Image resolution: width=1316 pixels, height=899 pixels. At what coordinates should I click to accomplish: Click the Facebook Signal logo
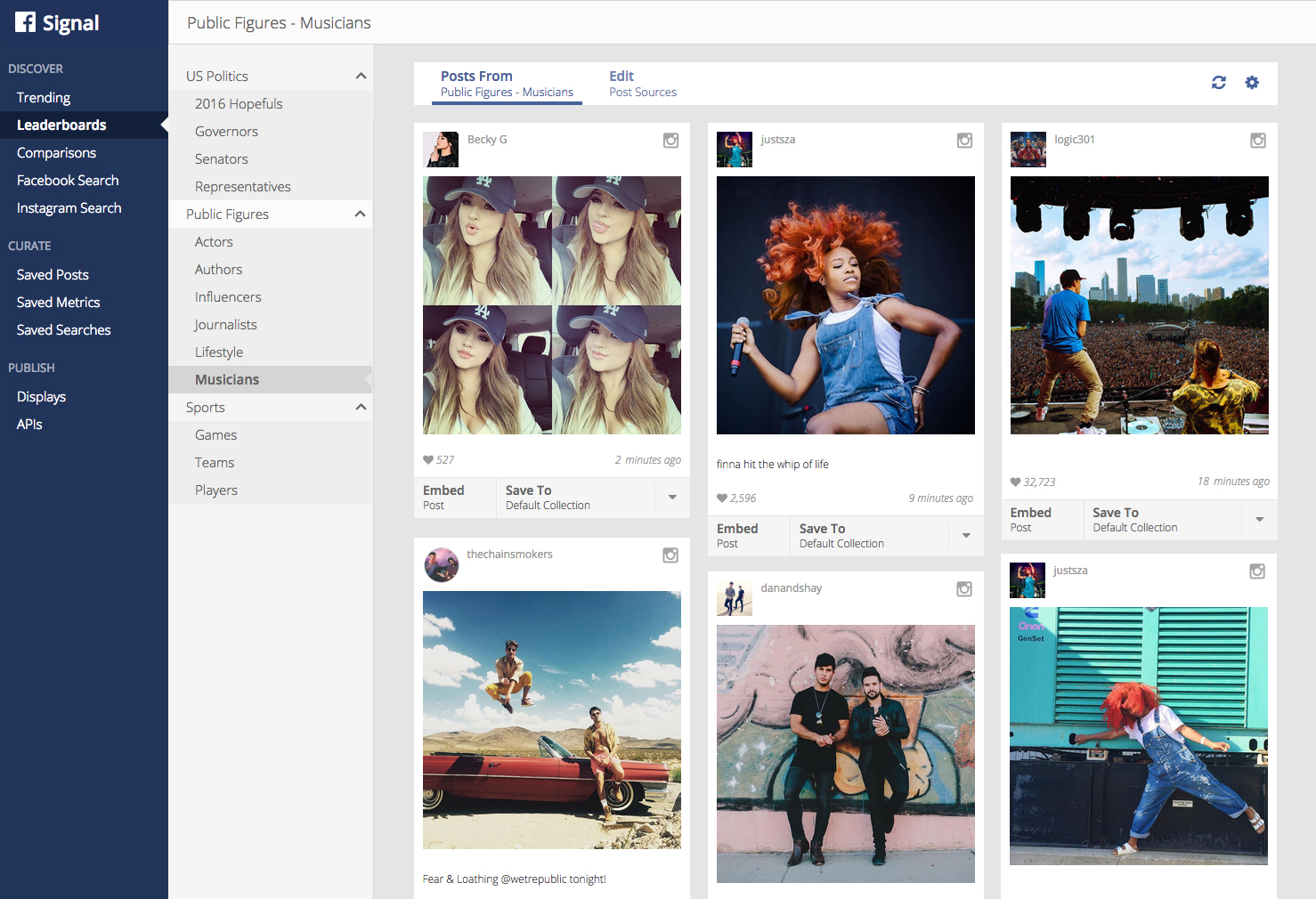pos(57,23)
